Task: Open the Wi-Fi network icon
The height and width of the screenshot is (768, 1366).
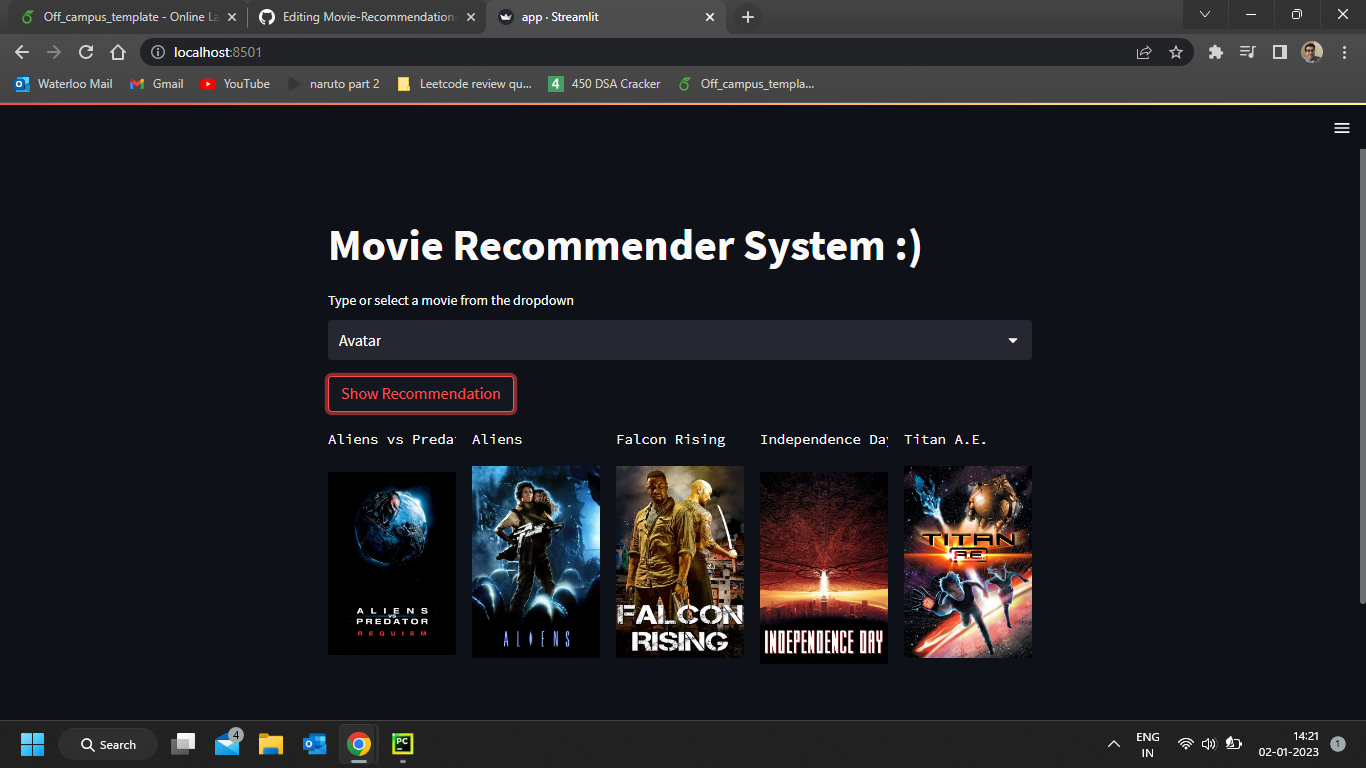Action: 1186,744
